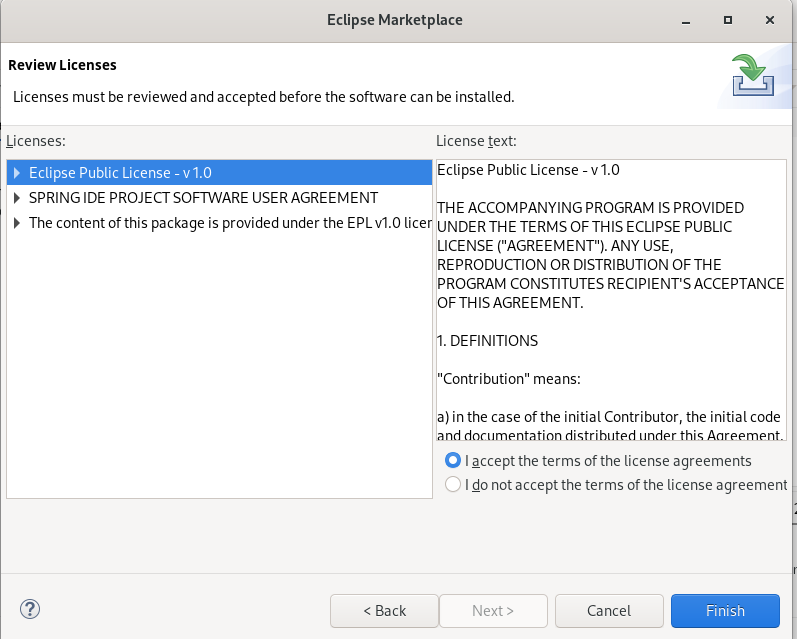Click the 'Review Licenses' heading
Image resolution: width=797 pixels, height=639 pixels.
63,65
